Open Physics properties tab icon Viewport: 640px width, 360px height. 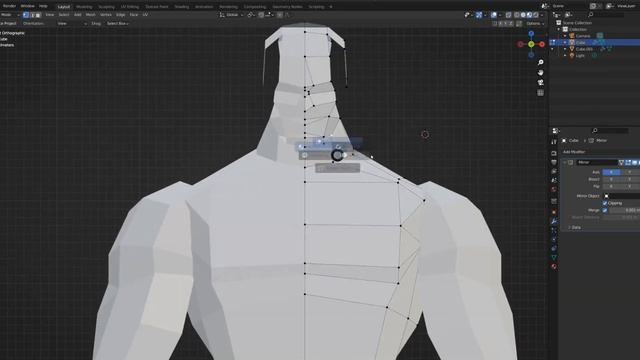pos(554,240)
